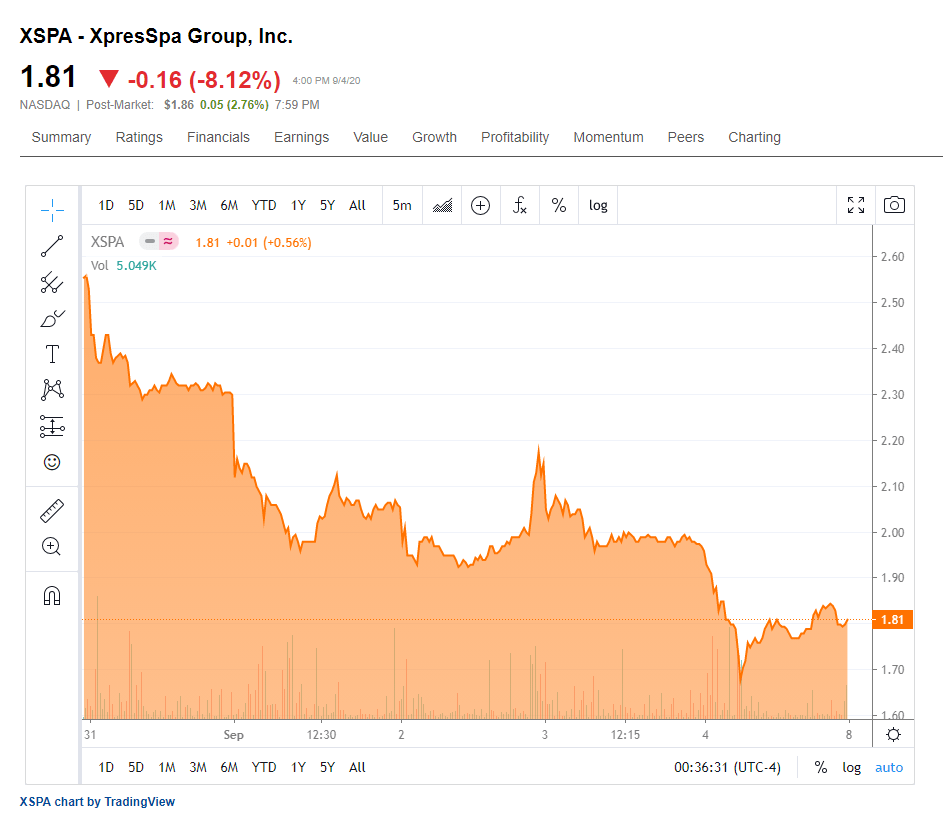Open the pattern drawing tool
This screenshot has height=818, width=943.
[52, 390]
